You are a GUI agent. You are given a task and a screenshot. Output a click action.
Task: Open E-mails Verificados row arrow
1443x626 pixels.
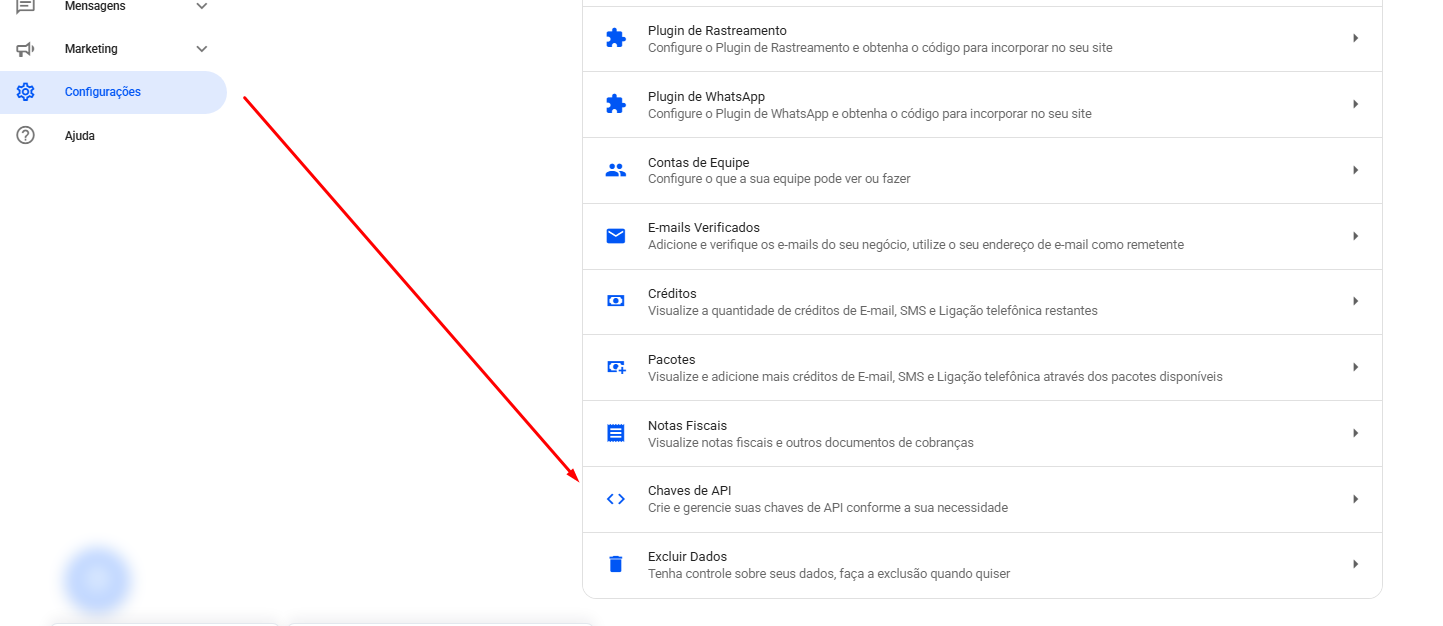click(1356, 236)
